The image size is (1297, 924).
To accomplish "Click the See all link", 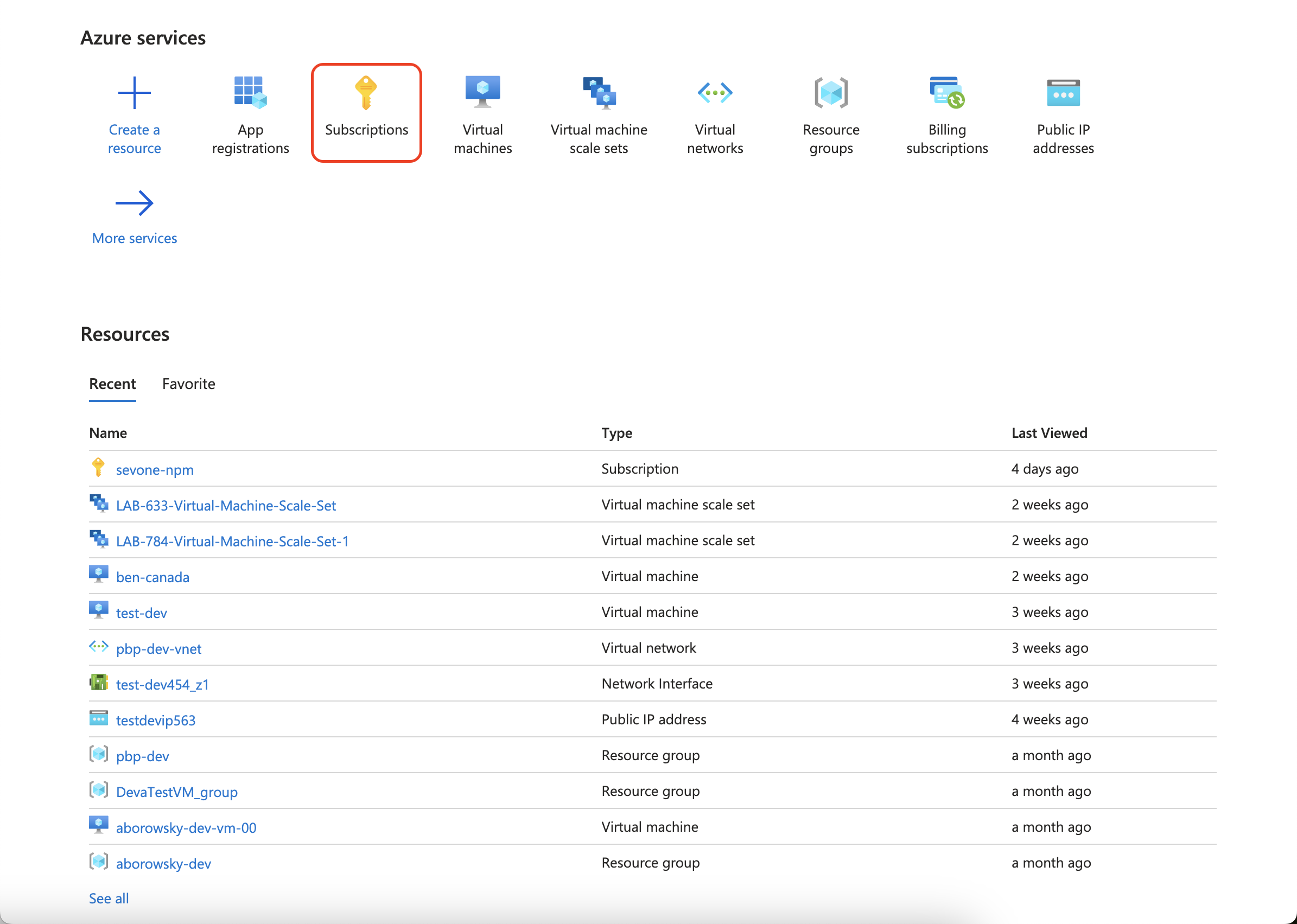I will tap(109, 899).
